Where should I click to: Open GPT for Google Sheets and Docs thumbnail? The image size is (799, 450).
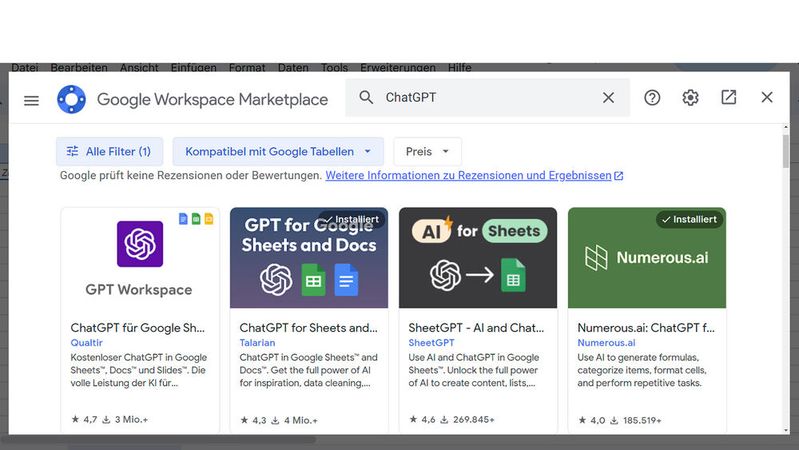click(x=309, y=257)
